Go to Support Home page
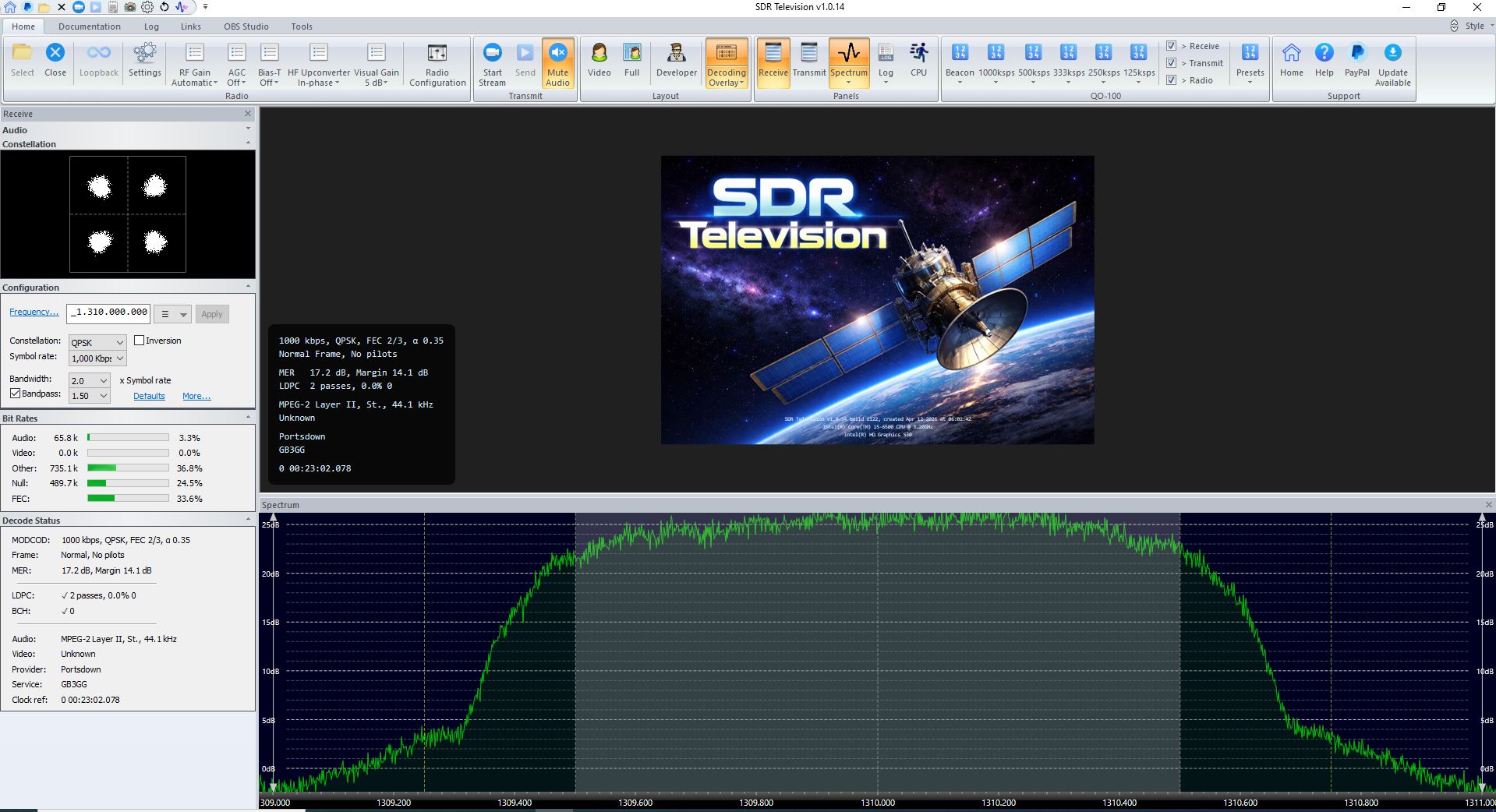The image size is (1496, 812). (x=1292, y=61)
